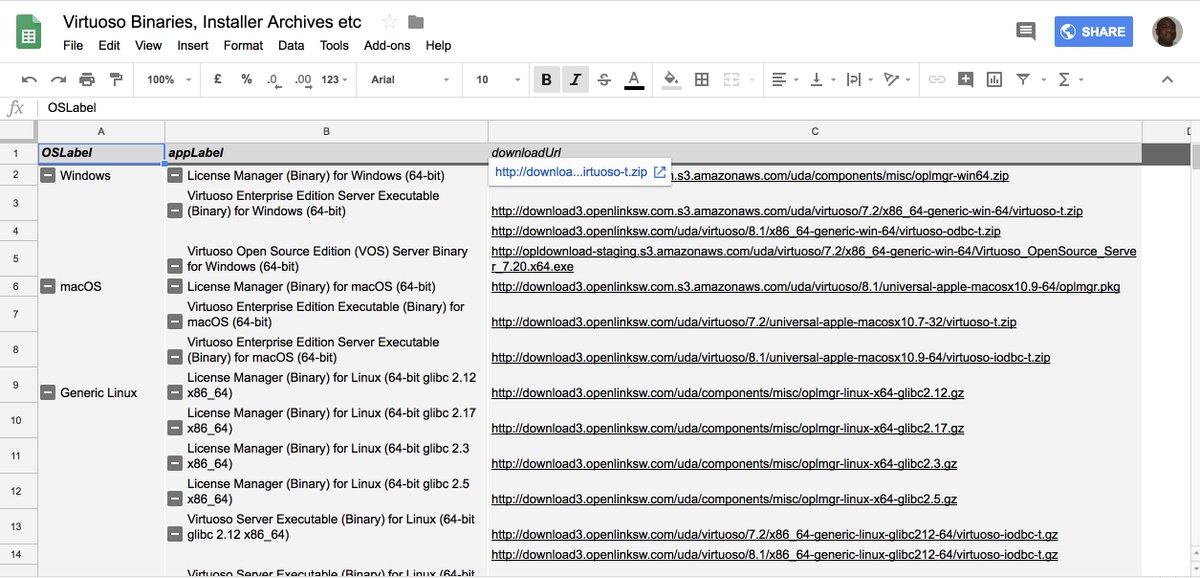Open cell borders tool
The image size is (1200, 578).
[x=702, y=80]
